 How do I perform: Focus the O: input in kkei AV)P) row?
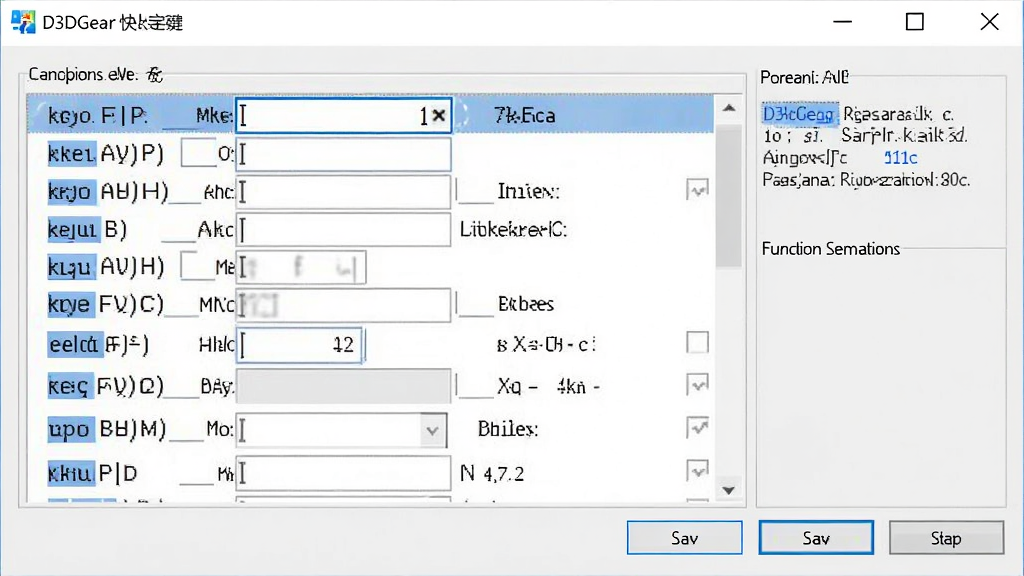pyautogui.click(x=344, y=154)
